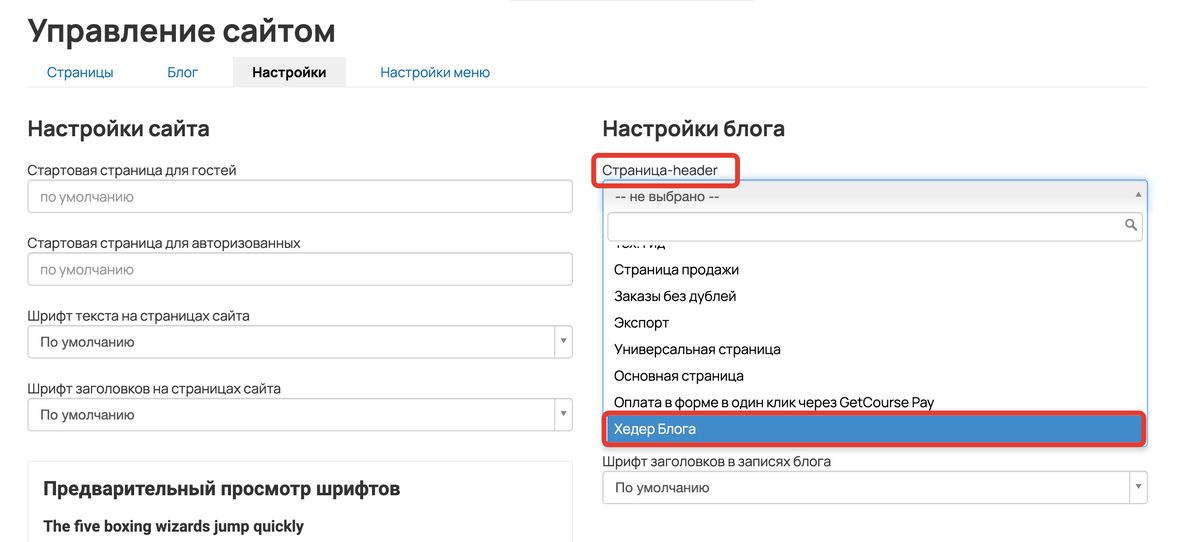Image resolution: width=1200 pixels, height=542 pixels.
Task: Click the Стартовая страница для авторизованных field
Action: (300, 270)
